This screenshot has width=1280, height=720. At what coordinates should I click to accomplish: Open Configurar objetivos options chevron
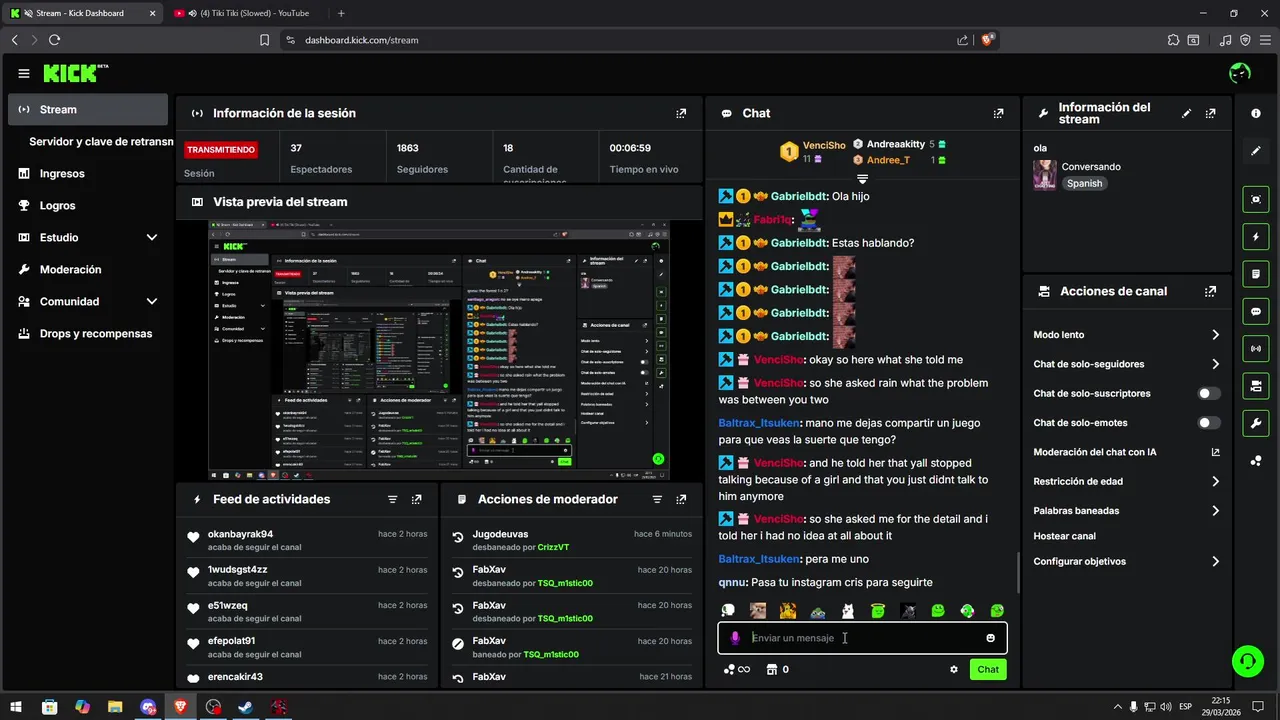click(x=1215, y=562)
